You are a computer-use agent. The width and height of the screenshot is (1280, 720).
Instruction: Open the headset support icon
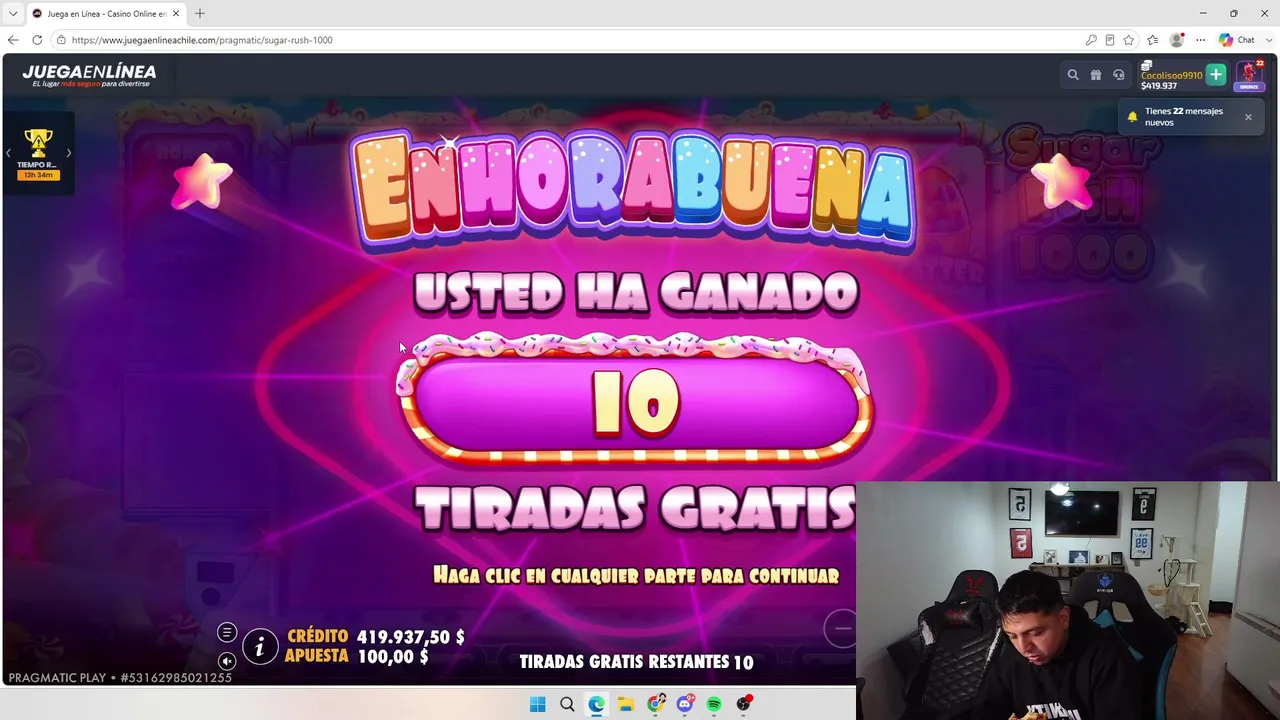tap(1119, 75)
